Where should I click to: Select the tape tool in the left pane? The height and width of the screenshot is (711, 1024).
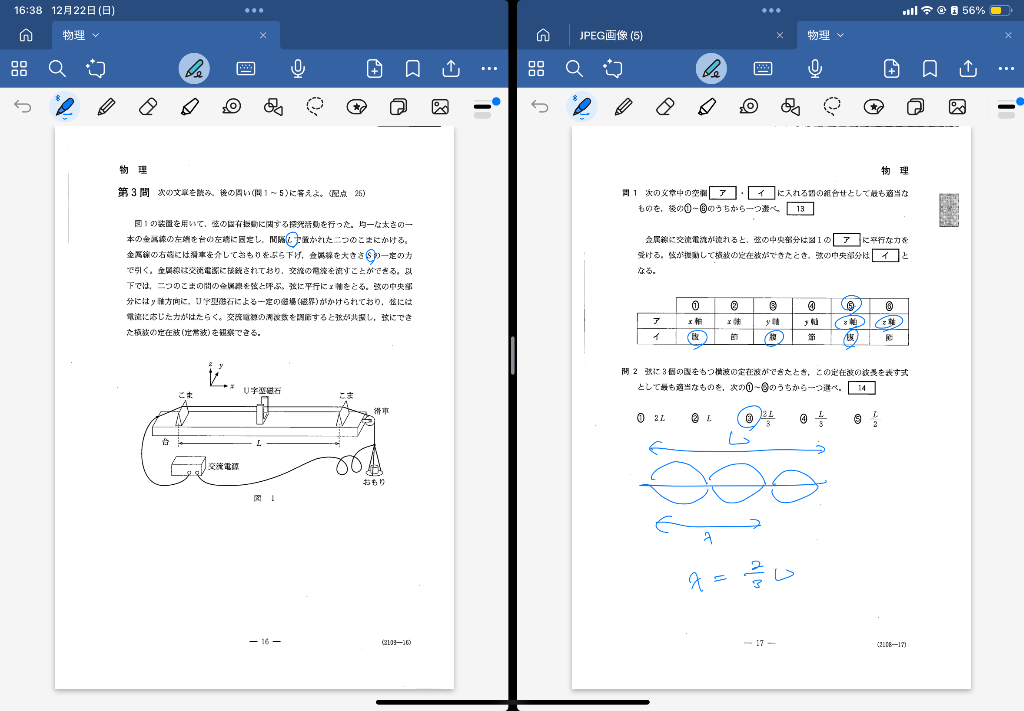coord(231,107)
